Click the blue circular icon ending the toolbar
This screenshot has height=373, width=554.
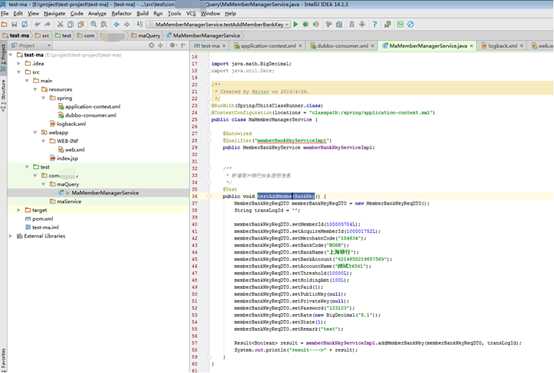(x=410, y=24)
